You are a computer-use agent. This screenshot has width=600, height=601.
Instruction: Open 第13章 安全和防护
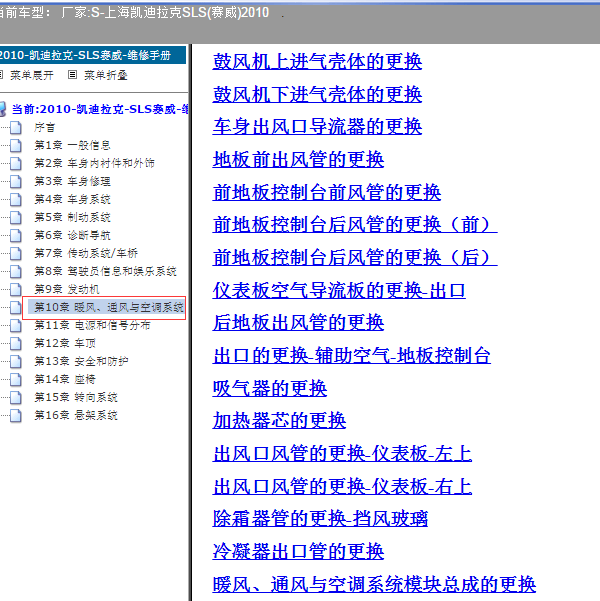point(81,361)
